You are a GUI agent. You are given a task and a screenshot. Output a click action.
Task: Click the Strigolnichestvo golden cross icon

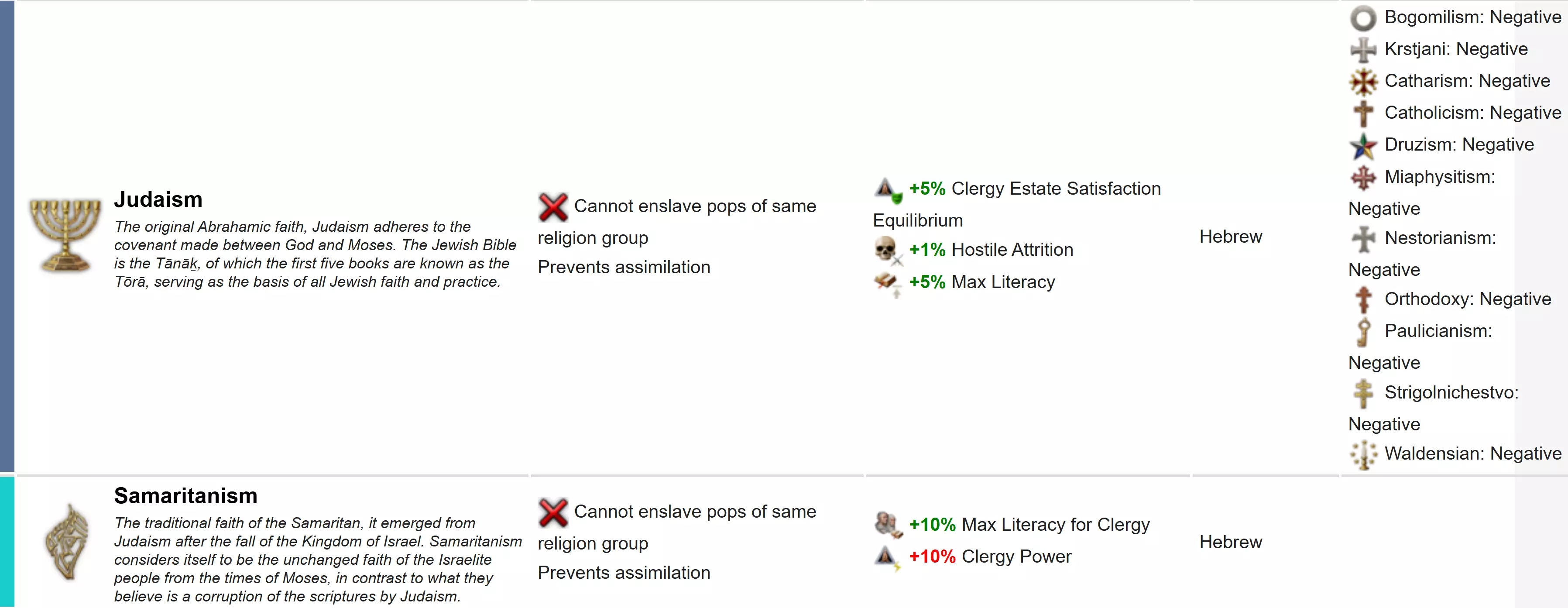(1363, 393)
